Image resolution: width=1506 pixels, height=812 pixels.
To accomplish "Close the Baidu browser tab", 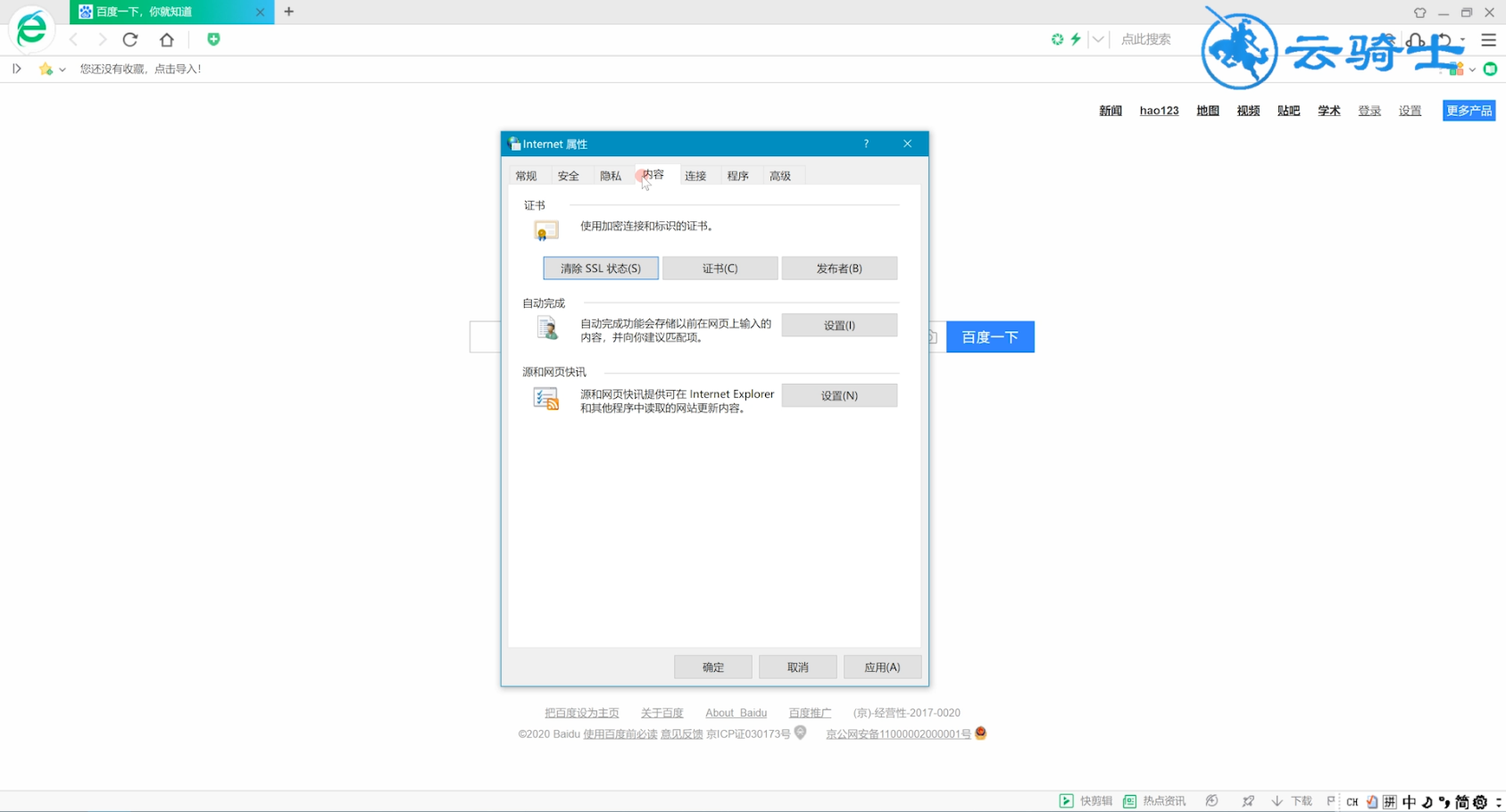I will pos(260,12).
